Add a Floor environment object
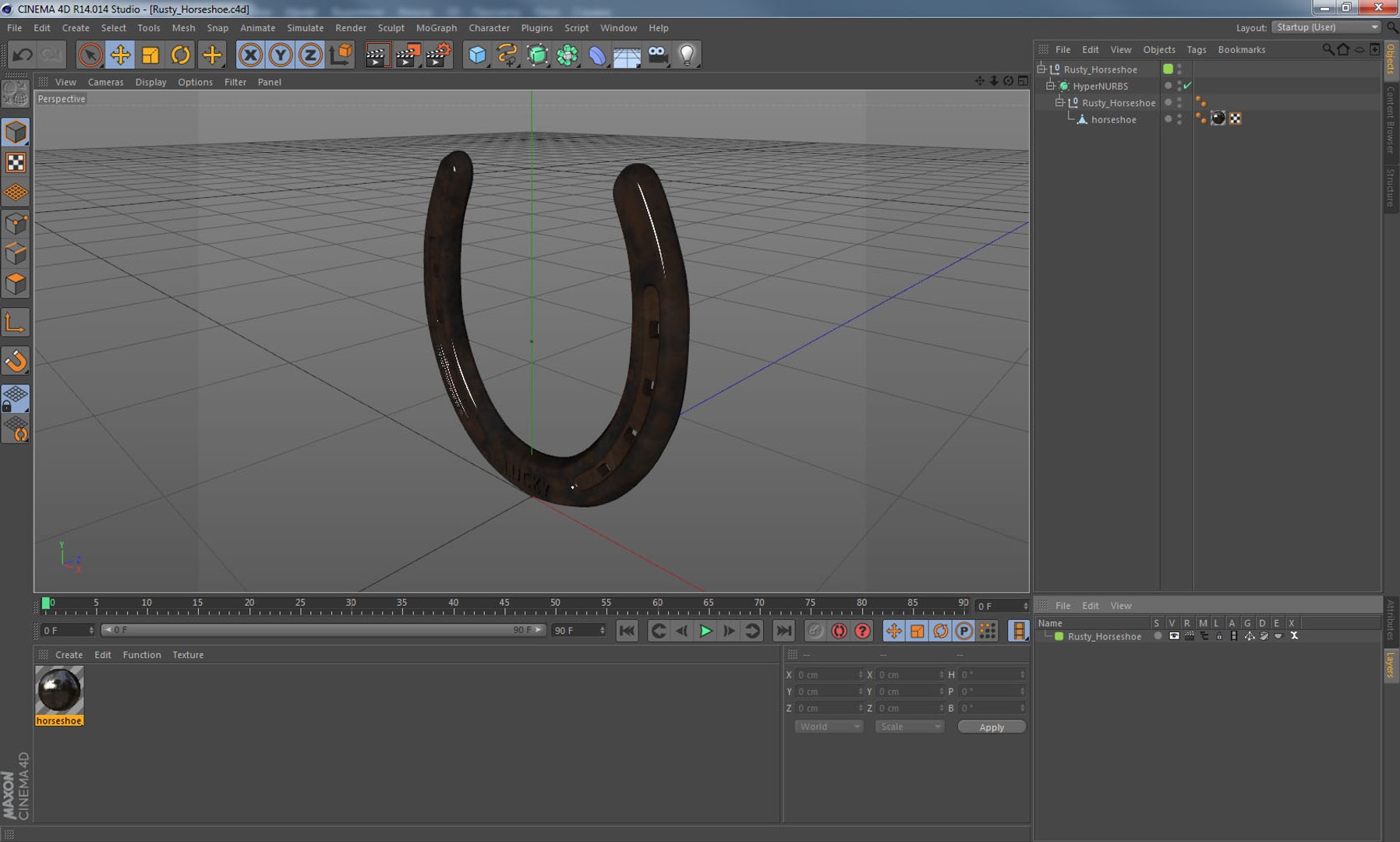This screenshot has height=842, width=1400. point(628,55)
